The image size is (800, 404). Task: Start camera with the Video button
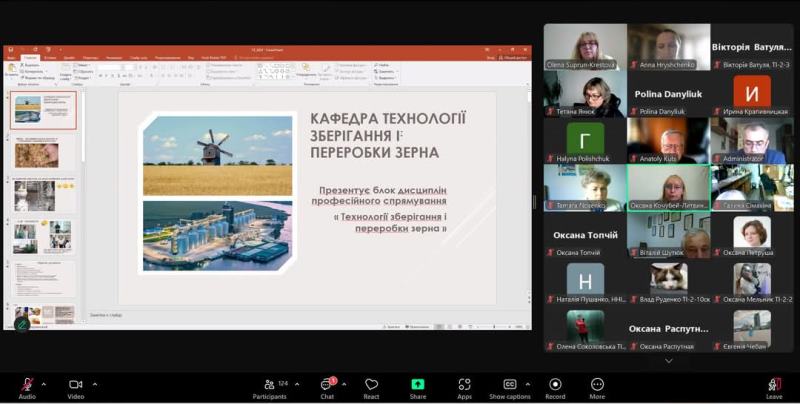pos(75,384)
